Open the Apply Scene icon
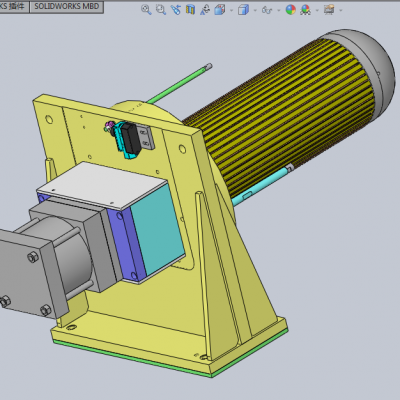Viewport: 400px width, 400px height. coord(305,10)
